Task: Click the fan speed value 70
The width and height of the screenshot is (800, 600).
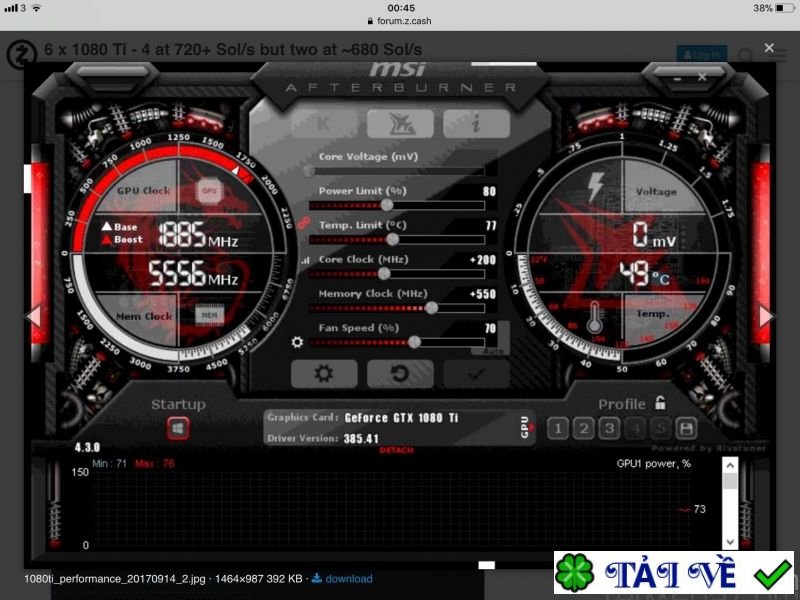Action: click(490, 328)
